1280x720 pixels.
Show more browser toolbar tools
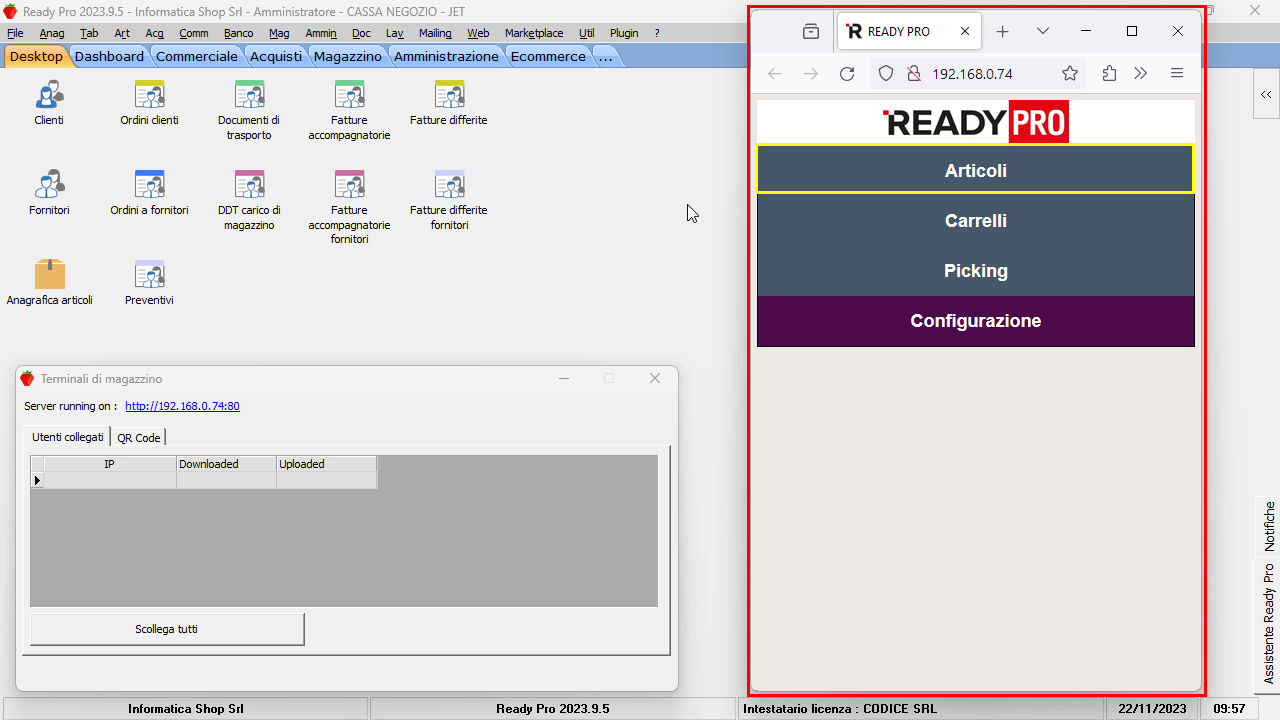1141,73
